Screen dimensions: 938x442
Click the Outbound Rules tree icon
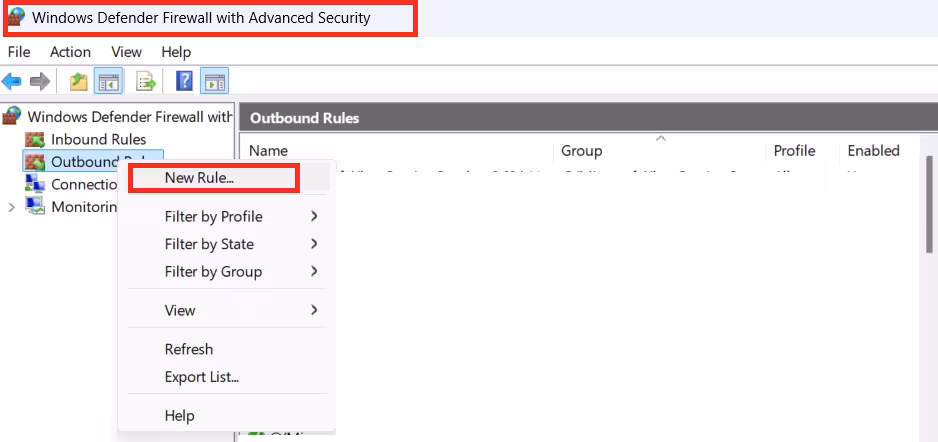coord(35,161)
